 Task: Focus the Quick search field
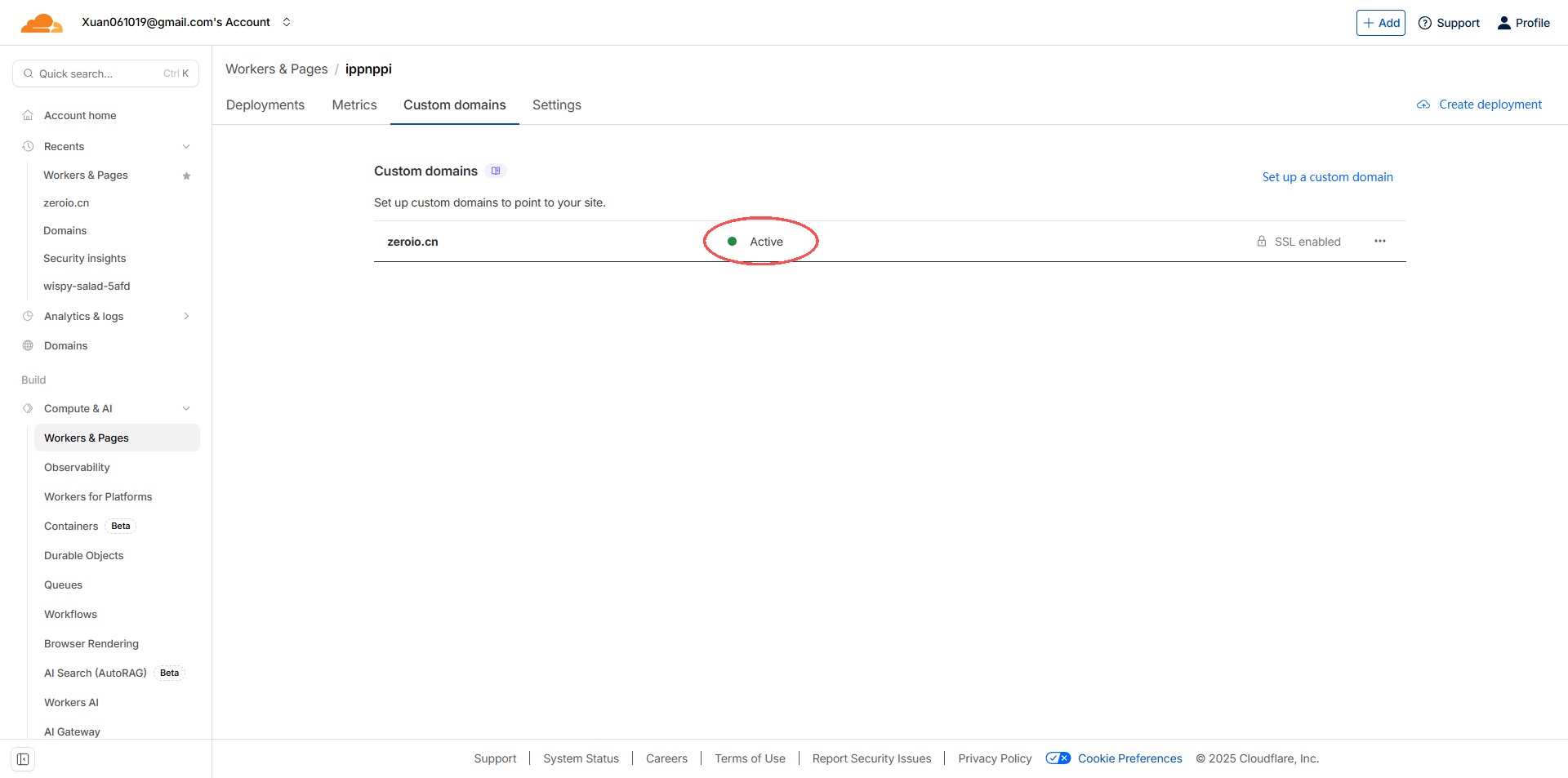tap(106, 73)
